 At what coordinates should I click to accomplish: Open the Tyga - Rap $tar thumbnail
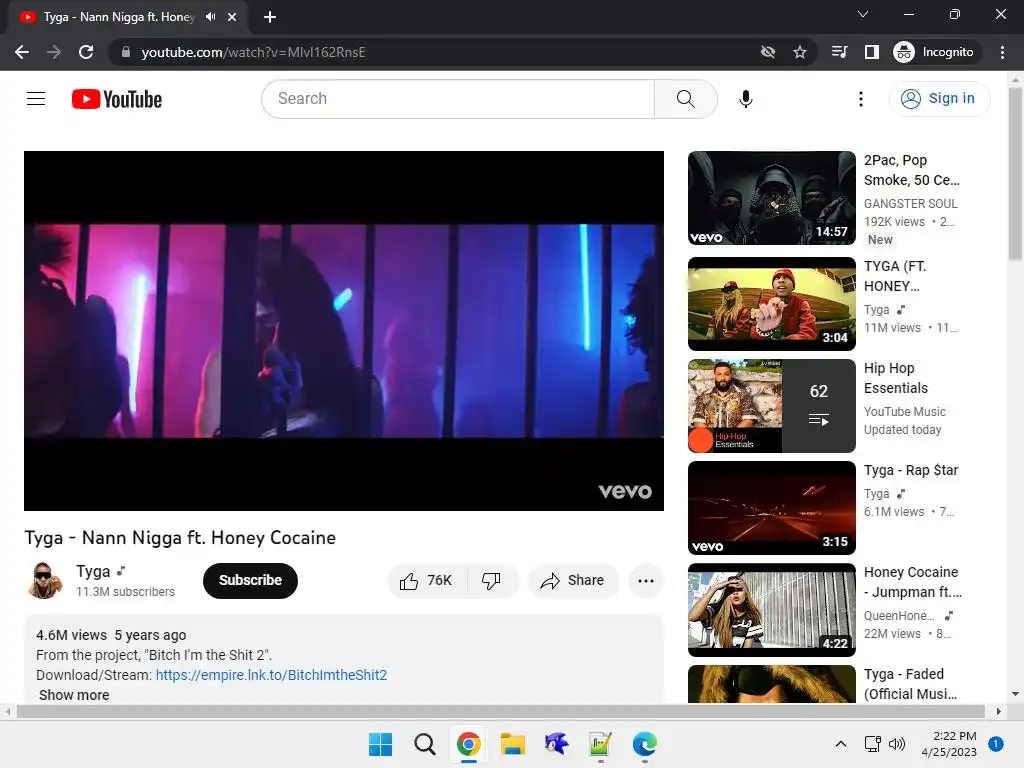click(x=771, y=507)
